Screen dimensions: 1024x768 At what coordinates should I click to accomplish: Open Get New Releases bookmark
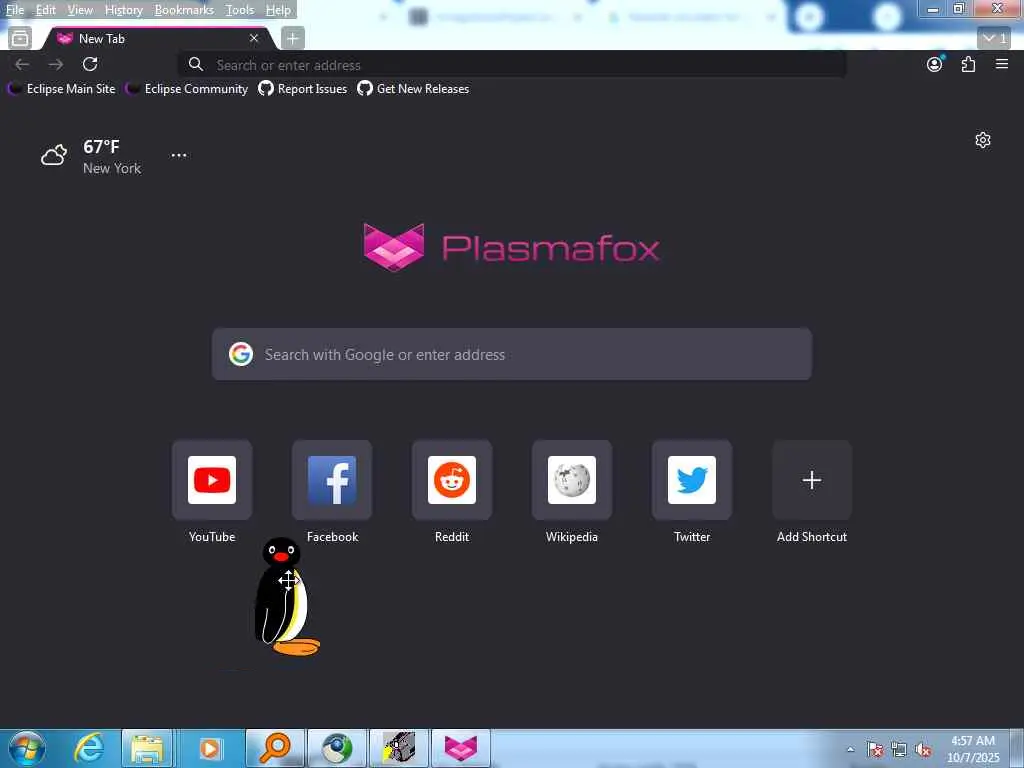point(413,89)
